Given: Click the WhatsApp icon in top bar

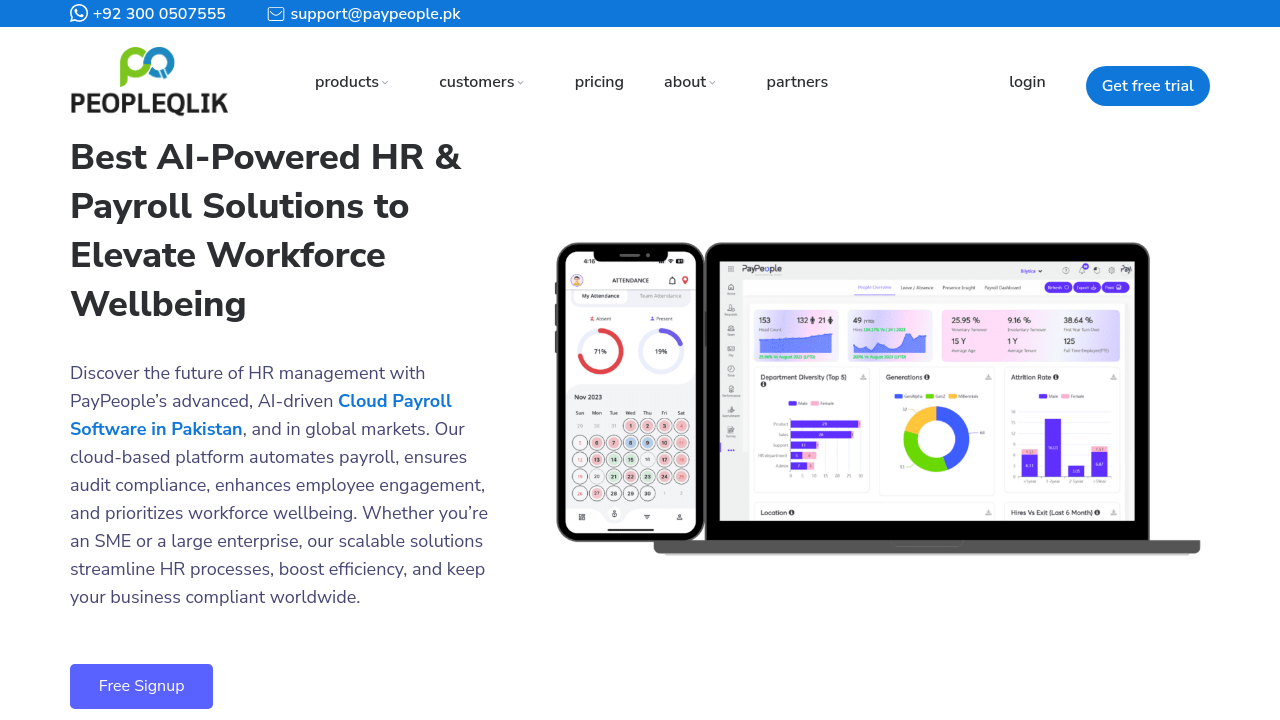Looking at the screenshot, I should tap(79, 13).
